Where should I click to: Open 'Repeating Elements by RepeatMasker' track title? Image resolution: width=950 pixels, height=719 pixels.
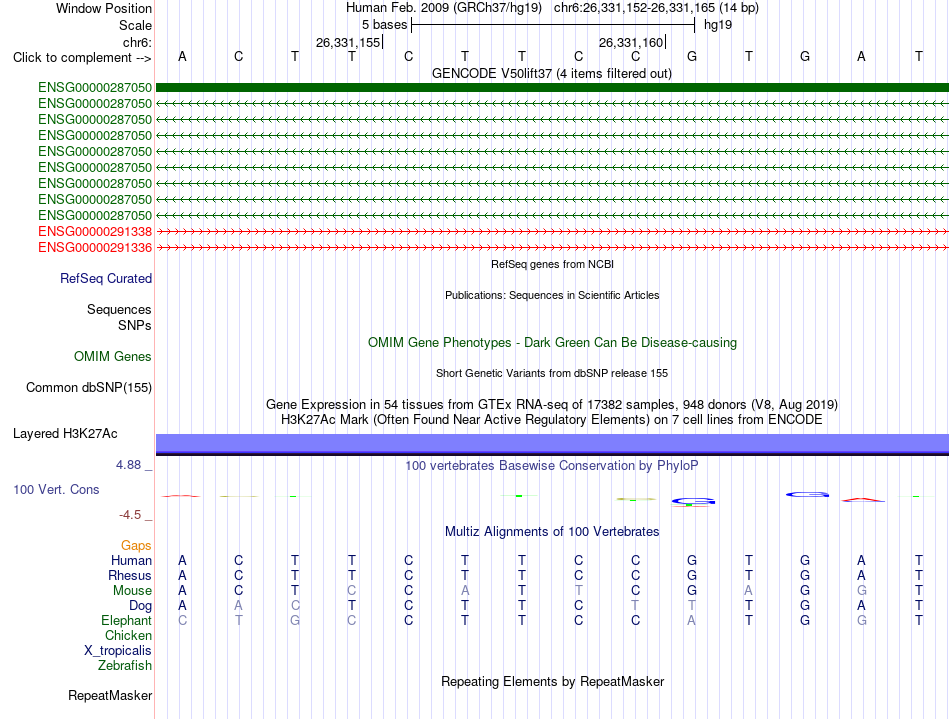[552, 681]
